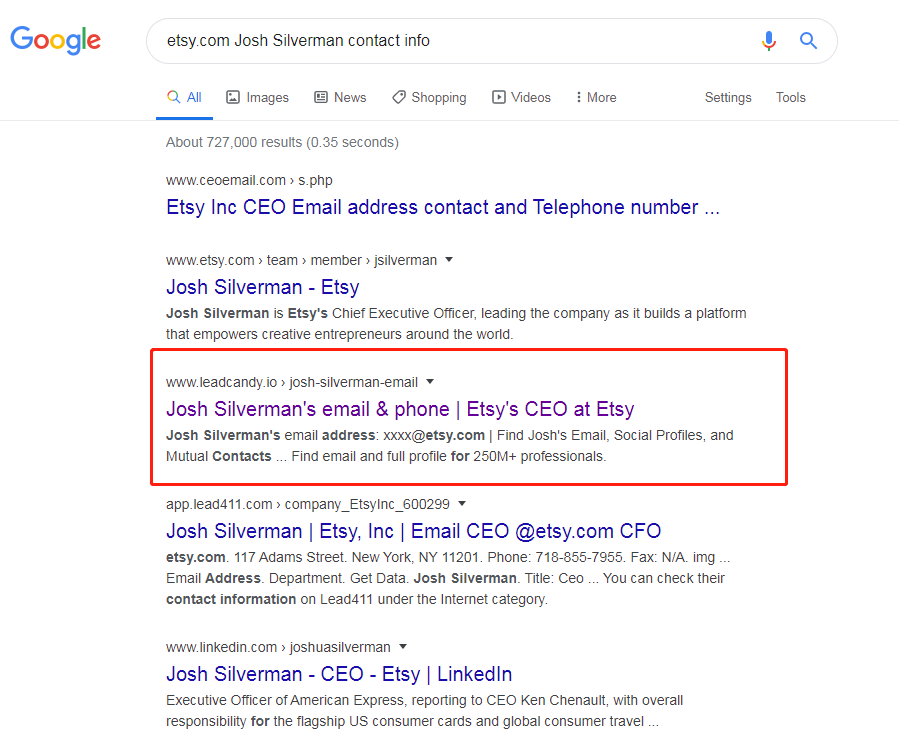Focus the search query input field
899x743 pixels.
click(453, 41)
